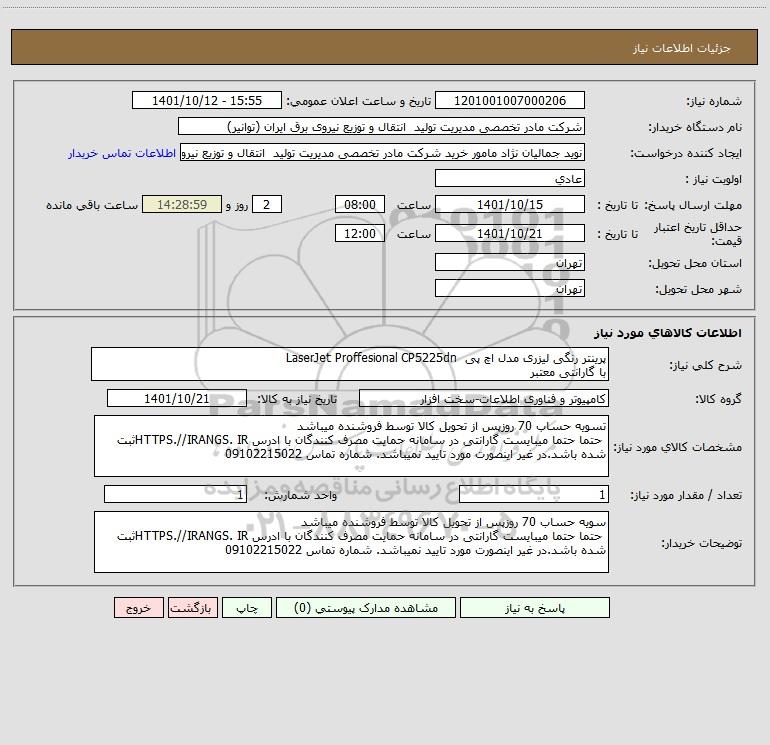Click the response deadline date 1401/10/15
The height and width of the screenshot is (745, 770).
pyautogui.click(x=510, y=205)
